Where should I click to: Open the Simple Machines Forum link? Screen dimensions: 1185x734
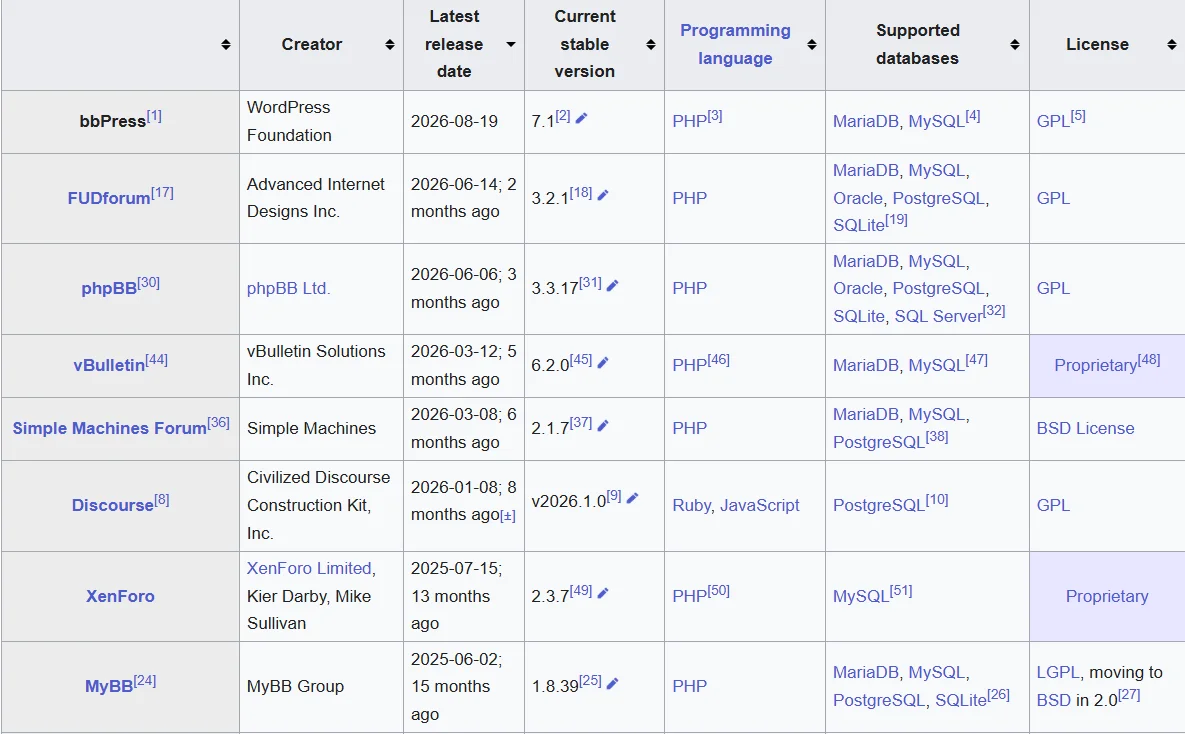[x=110, y=428]
